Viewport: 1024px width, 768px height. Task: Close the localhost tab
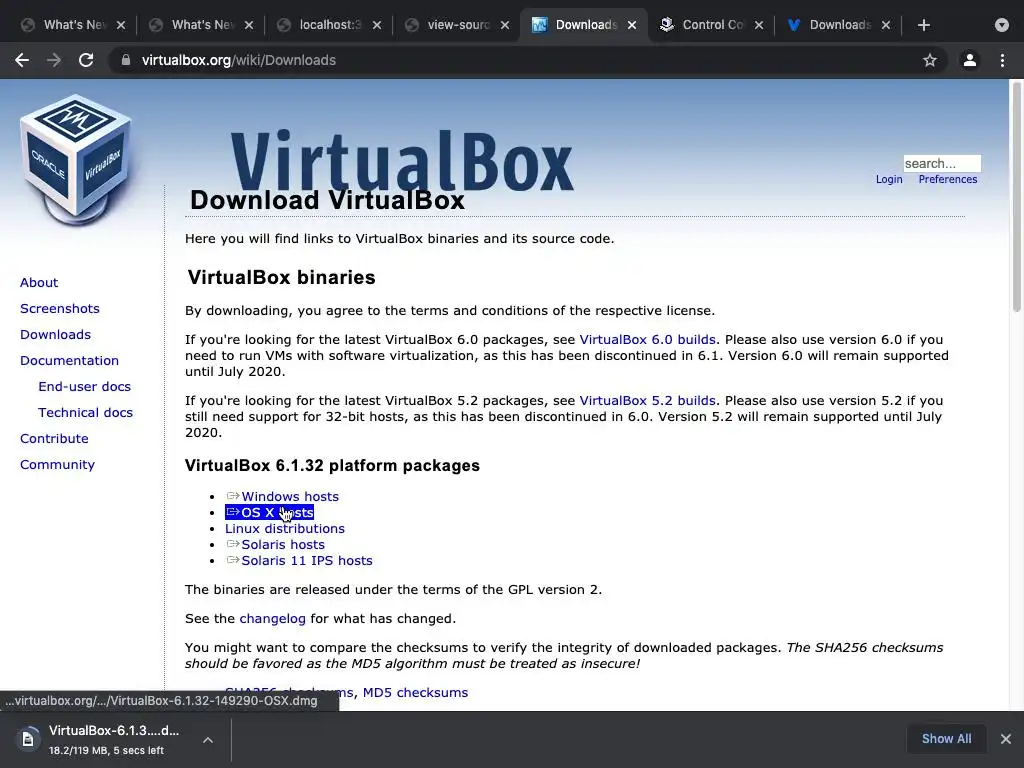coord(377,25)
